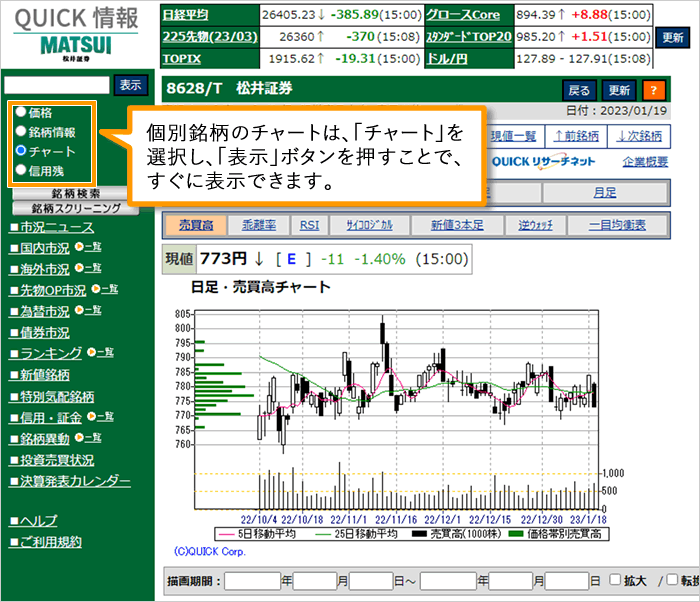700x602 pixels.
Task: Open 為替市況 一覧 list icon
Action: click(x=88, y=310)
